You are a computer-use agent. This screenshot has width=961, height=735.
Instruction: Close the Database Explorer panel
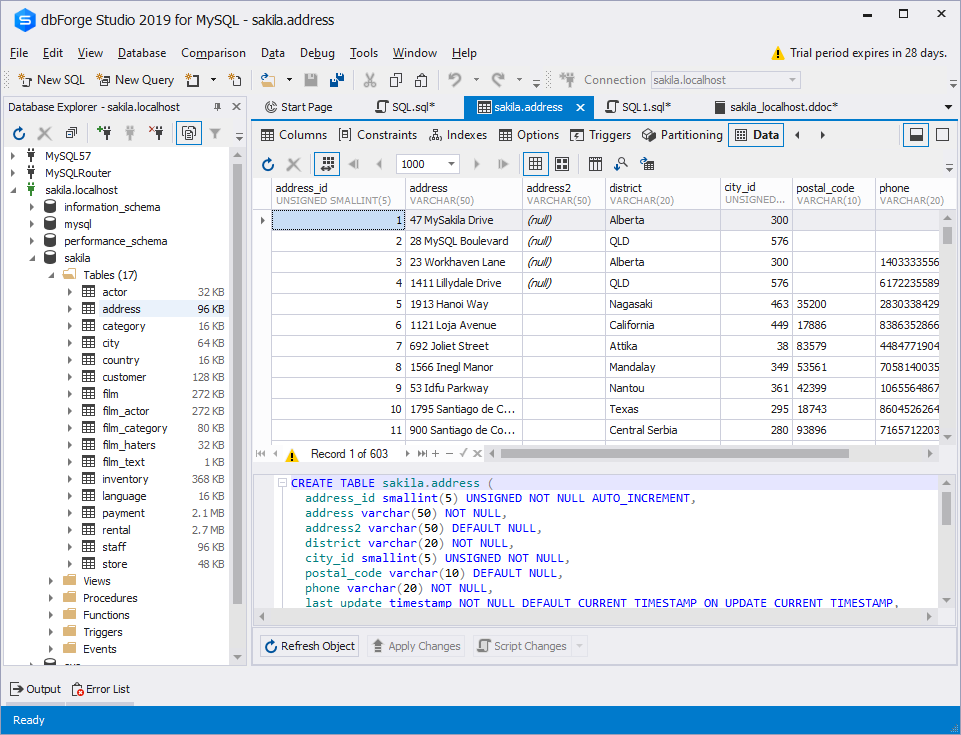tap(237, 107)
